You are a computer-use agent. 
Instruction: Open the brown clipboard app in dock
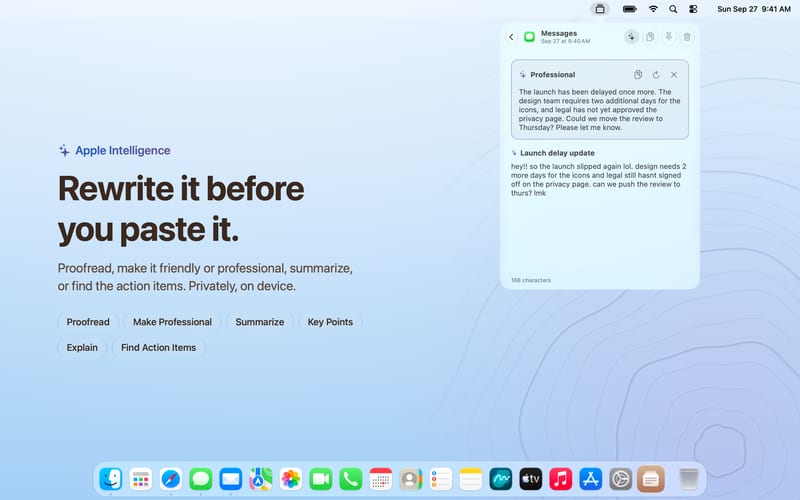(x=651, y=479)
